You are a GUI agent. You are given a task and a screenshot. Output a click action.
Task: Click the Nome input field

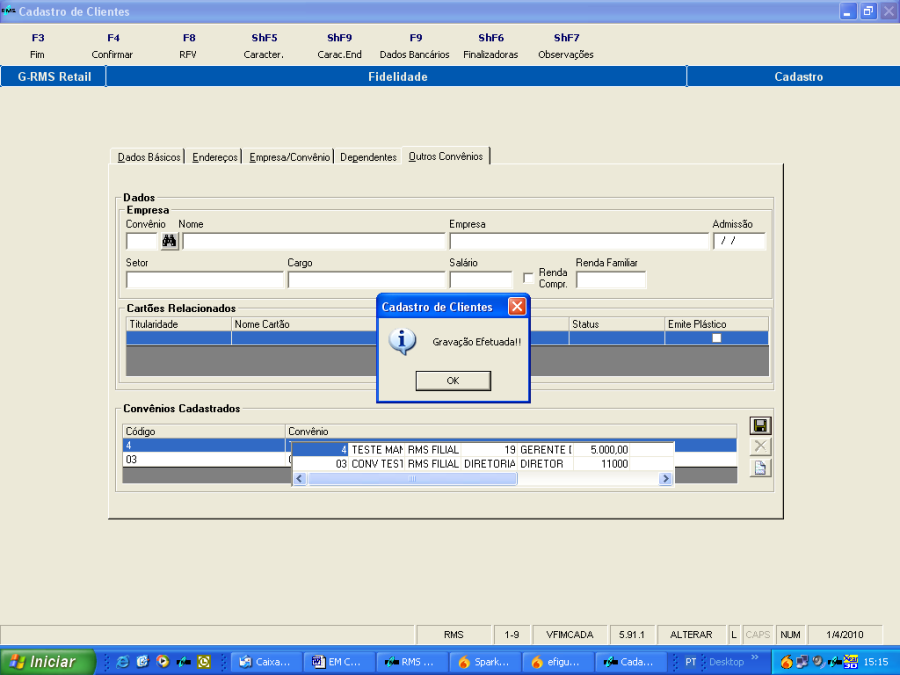(x=313, y=241)
